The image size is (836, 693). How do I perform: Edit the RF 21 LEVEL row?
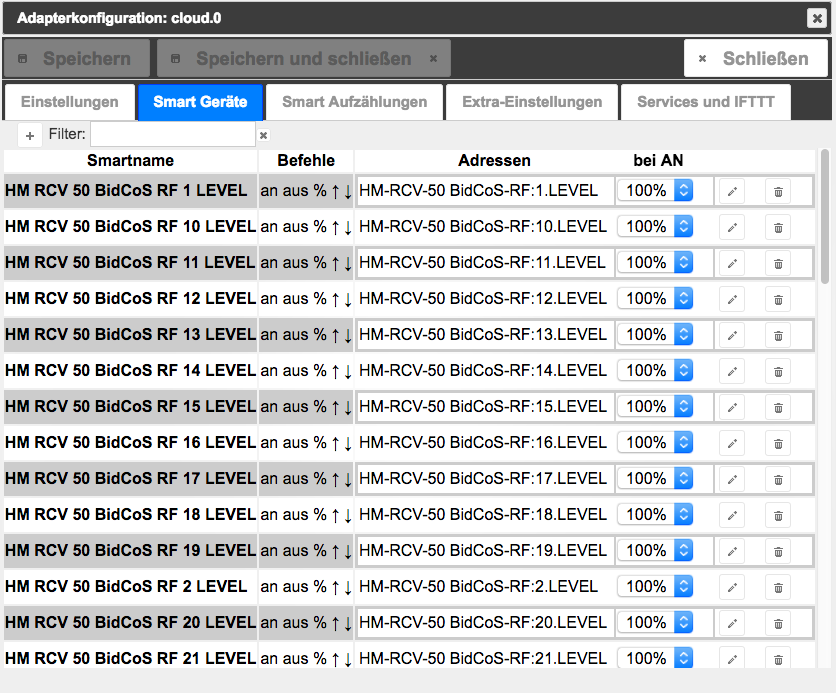[x=732, y=658]
